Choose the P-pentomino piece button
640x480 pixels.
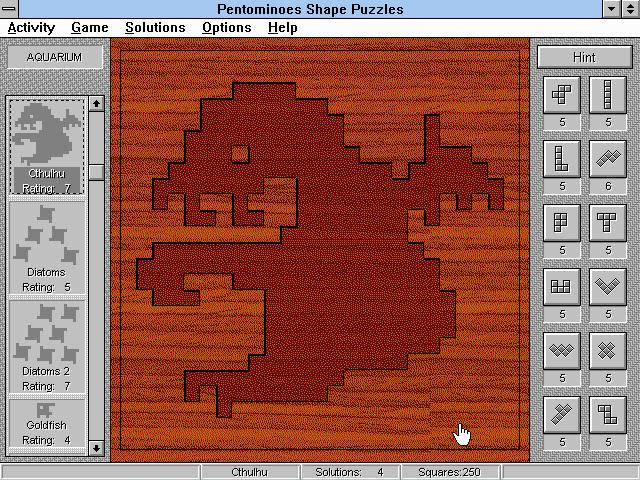tap(562, 223)
